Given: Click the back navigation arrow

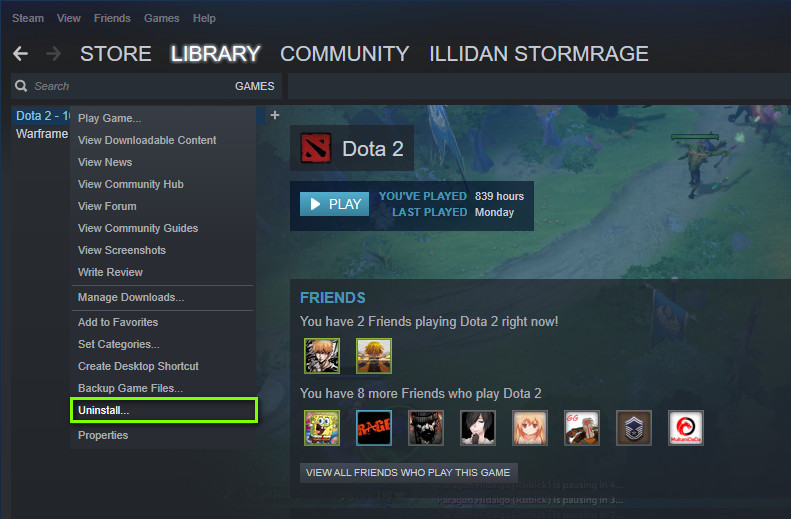Looking at the screenshot, I should click(21, 53).
